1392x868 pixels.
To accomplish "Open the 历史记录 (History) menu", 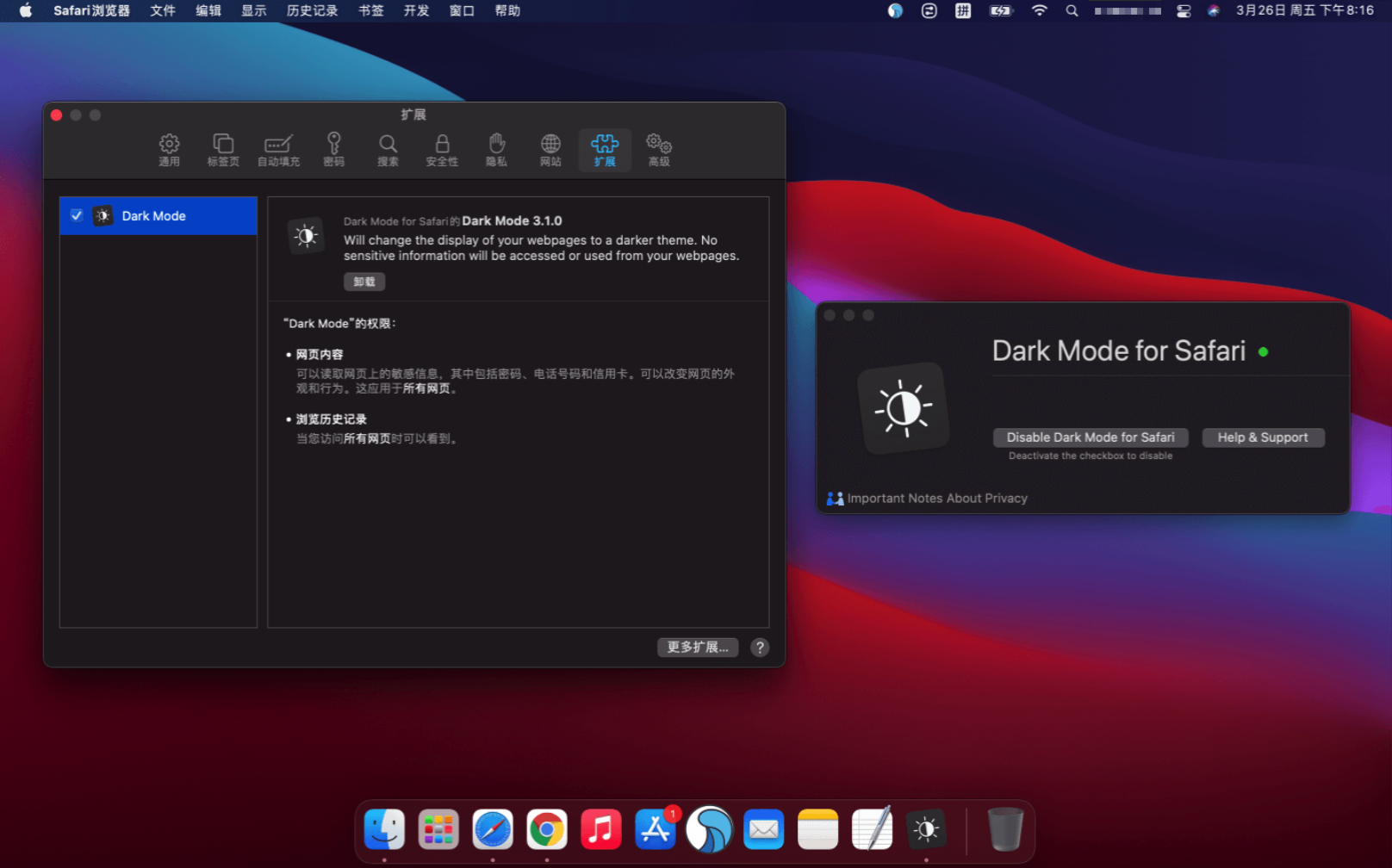I will coord(312,10).
